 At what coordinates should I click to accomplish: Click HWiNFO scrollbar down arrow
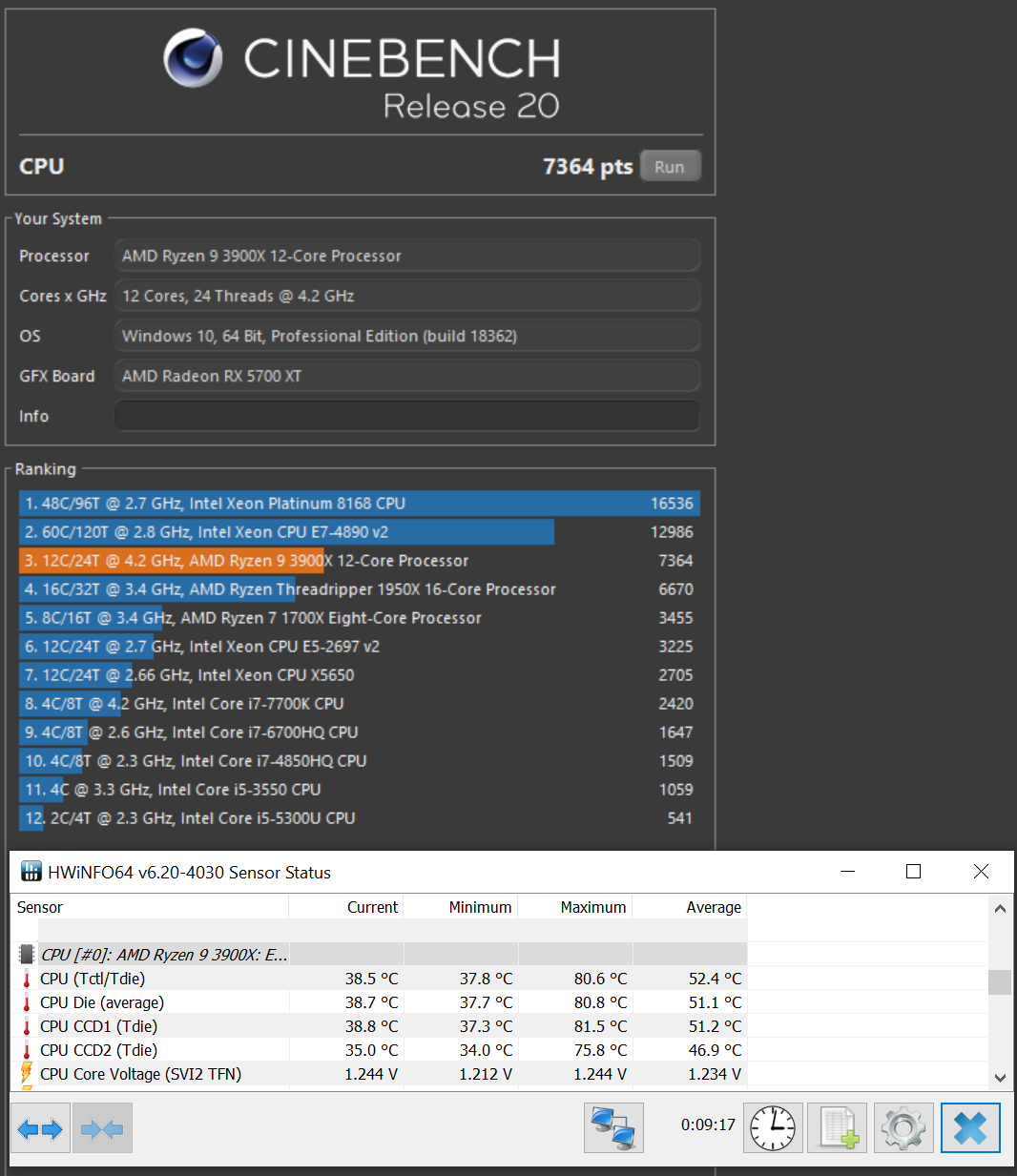point(1000,1078)
